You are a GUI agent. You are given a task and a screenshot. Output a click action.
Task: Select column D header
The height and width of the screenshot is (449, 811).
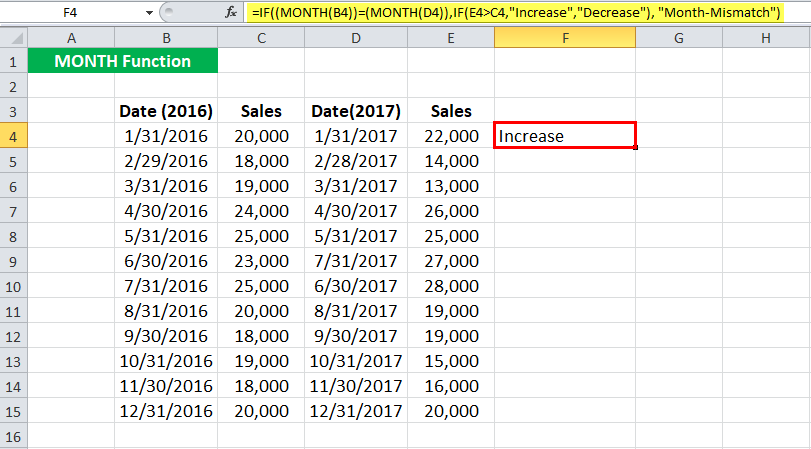(356, 38)
